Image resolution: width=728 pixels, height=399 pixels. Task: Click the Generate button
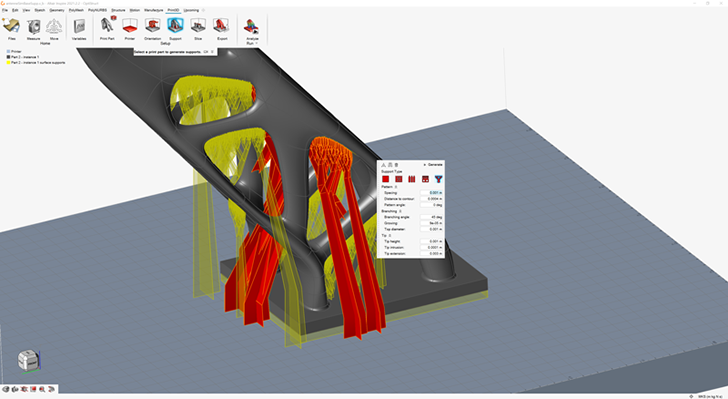pos(433,165)
